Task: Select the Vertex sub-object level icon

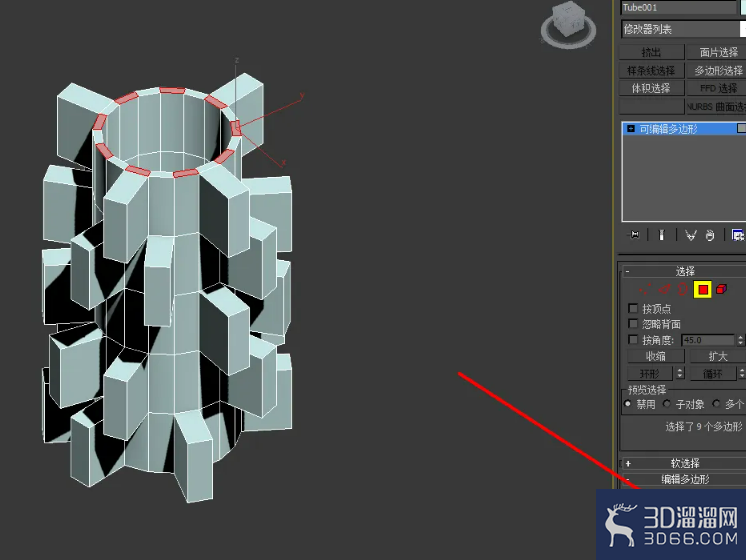Action: point(645,289)
